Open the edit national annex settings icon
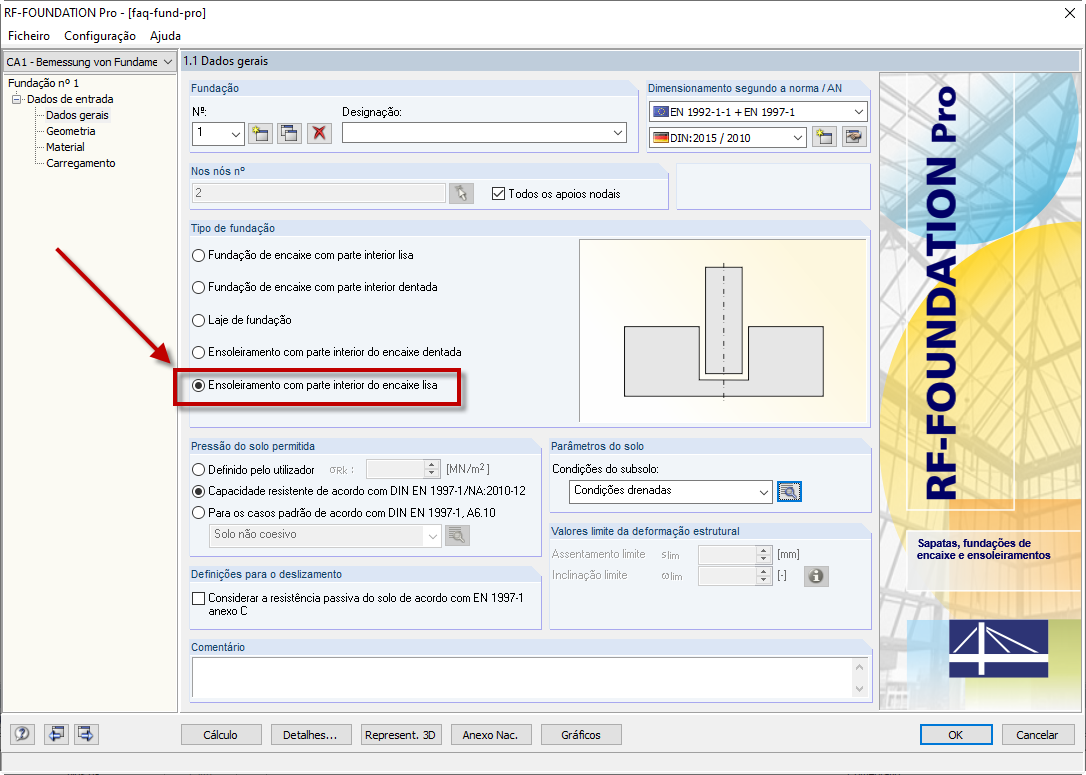The image size is (1086, 775). [x=855, y=137]
